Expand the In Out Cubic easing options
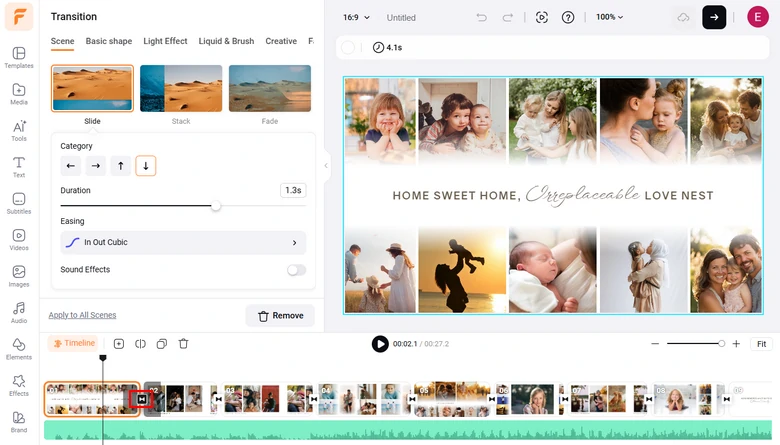Viewport: 780px width, 445px height. [183, 242]
